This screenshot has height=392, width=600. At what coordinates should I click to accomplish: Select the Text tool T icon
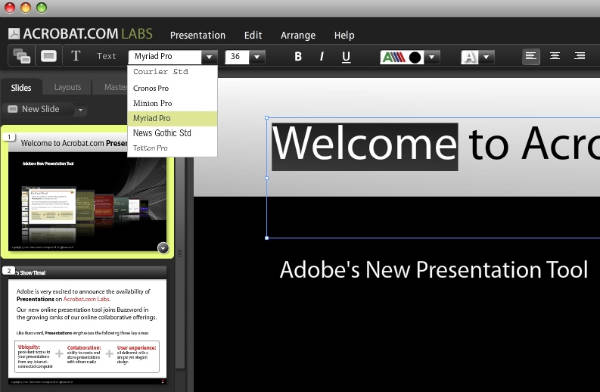(76, 56)
